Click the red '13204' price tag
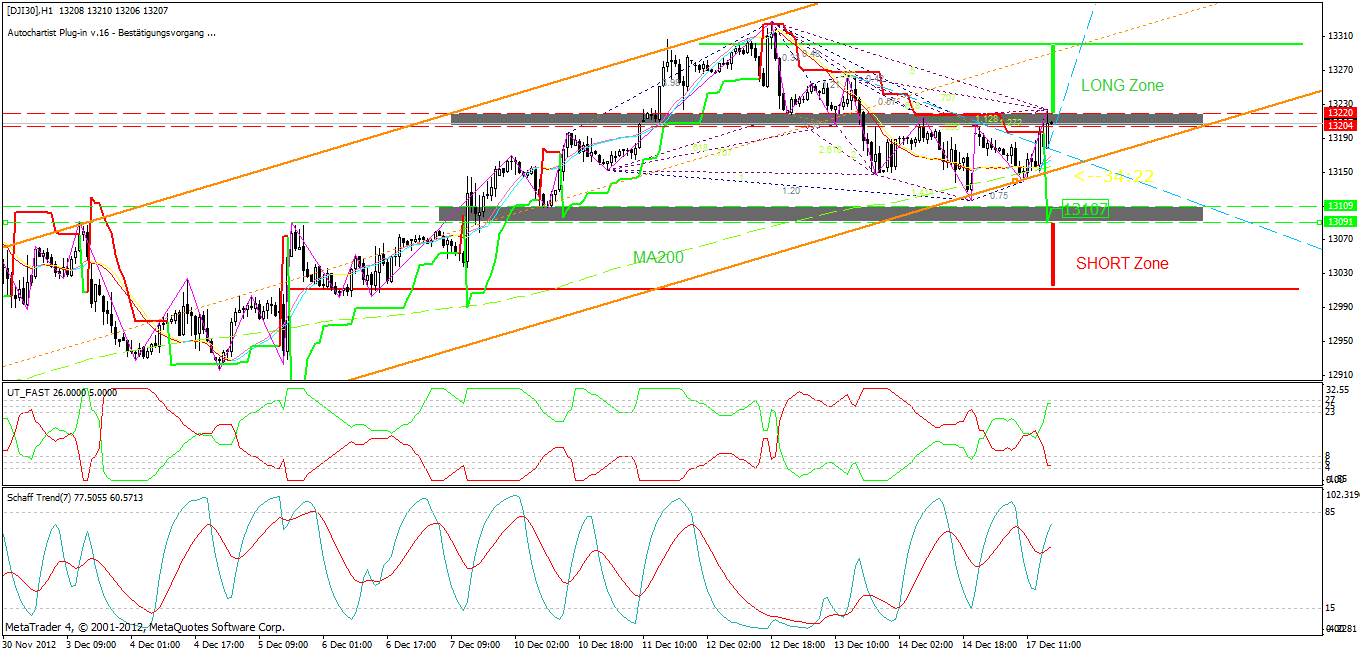The image size is (1360, 652). [1339, 126]
